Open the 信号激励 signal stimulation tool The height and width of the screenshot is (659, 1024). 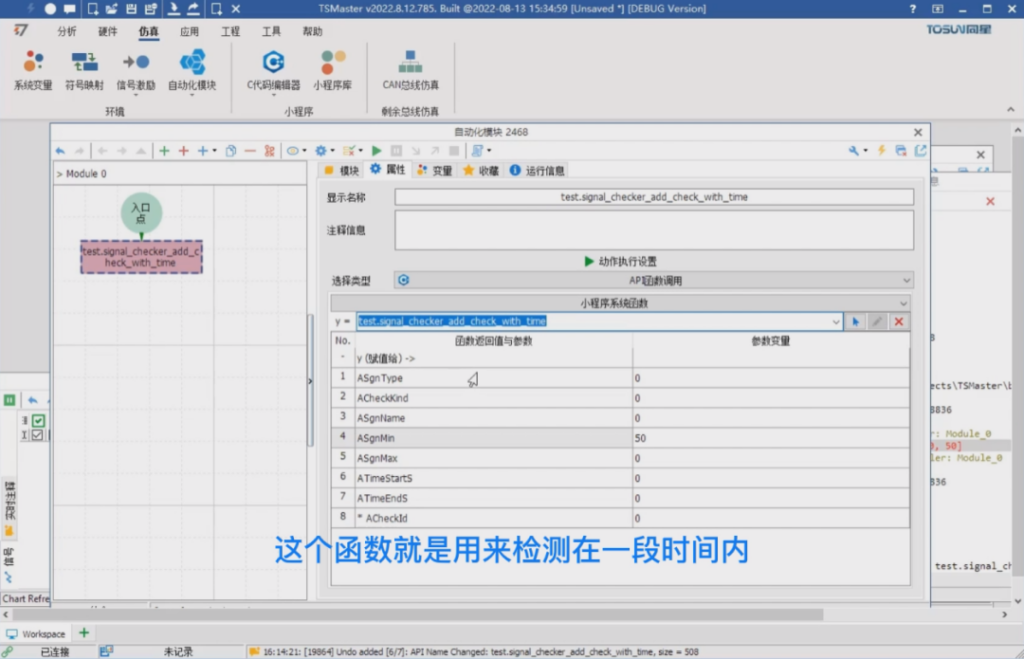tap(136, 71)
